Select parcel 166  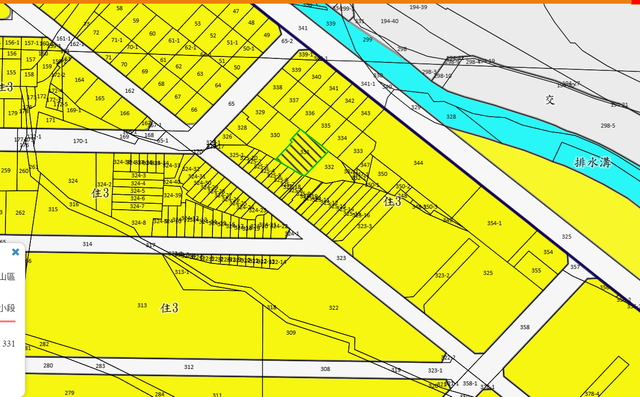click(124, 113)
